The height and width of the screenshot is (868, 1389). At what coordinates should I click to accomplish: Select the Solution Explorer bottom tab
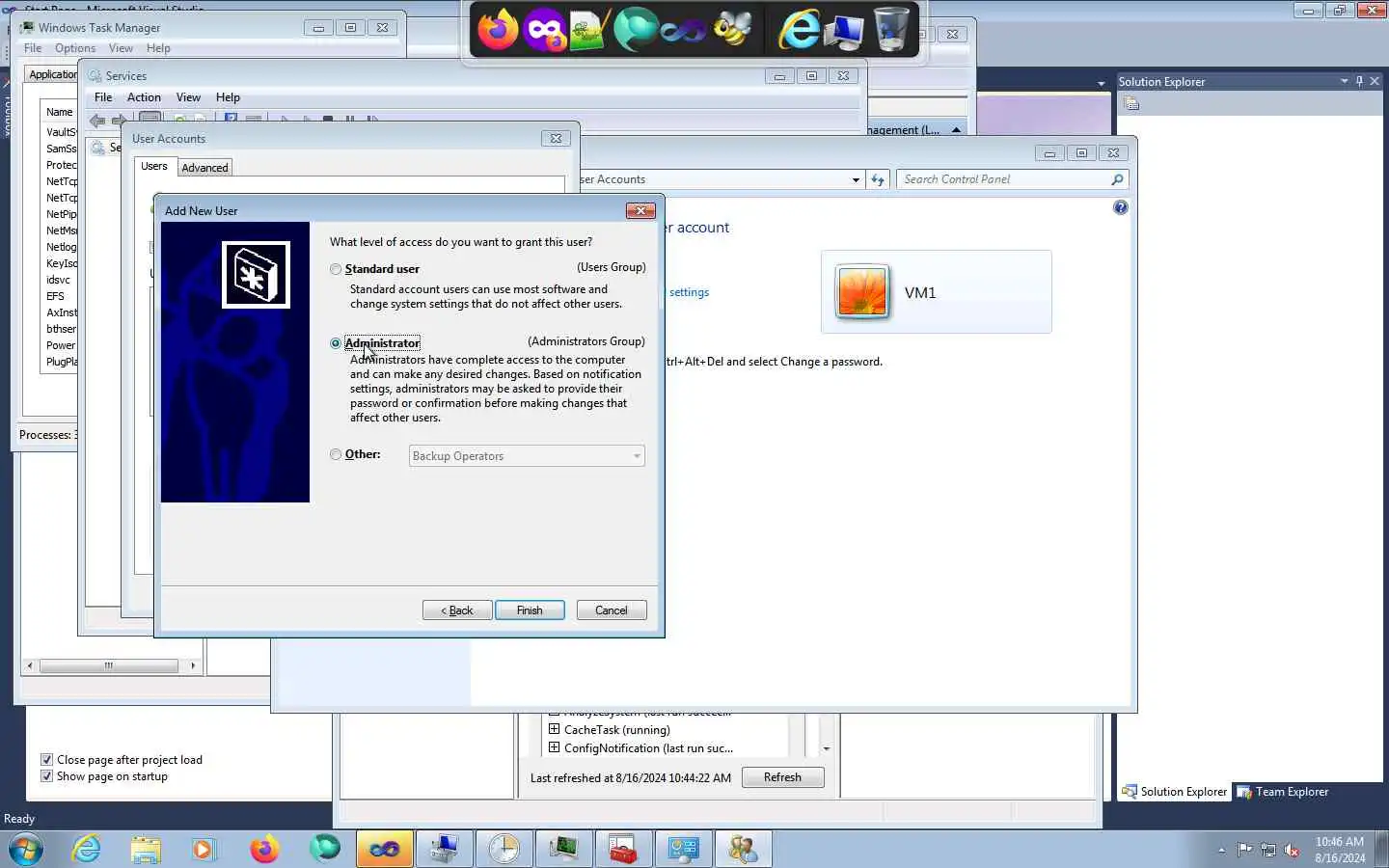1174,792
